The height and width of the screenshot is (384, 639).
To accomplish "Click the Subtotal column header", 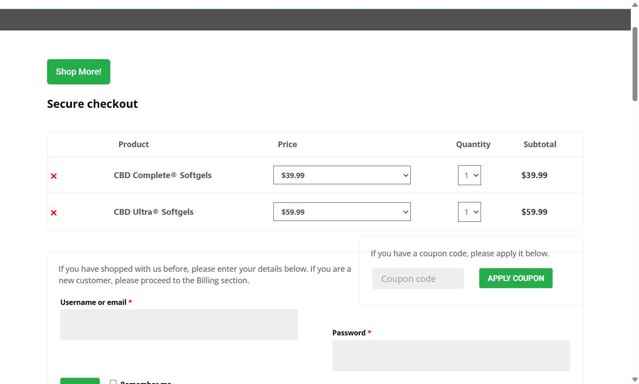I will point(540,144).
